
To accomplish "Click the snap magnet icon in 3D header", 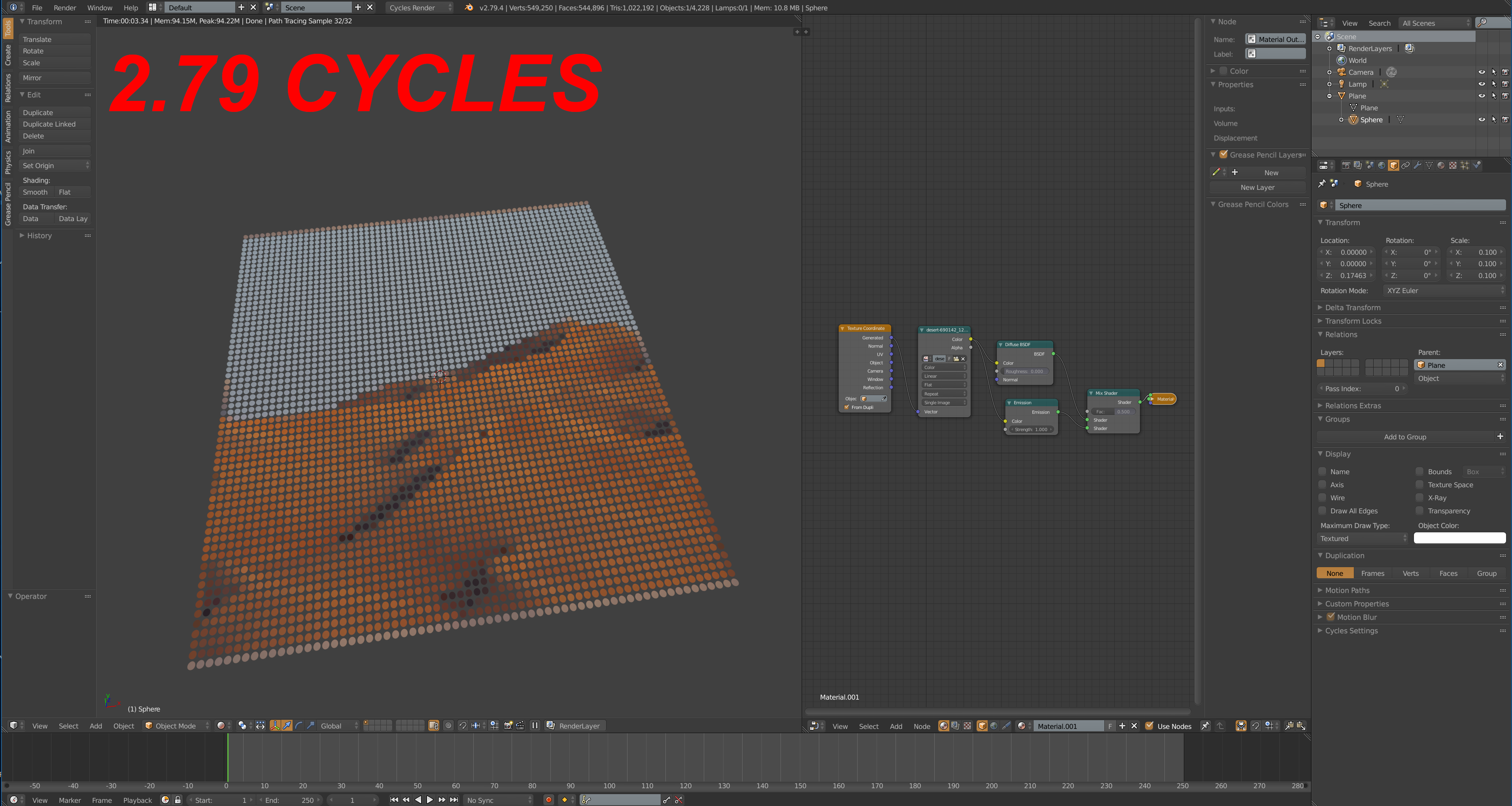I will pos(463,726).
